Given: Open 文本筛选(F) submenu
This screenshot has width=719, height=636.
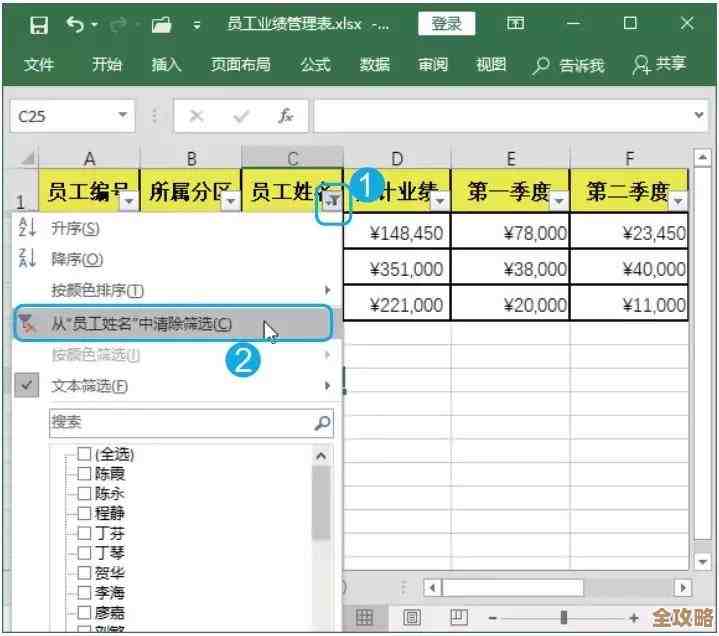Looking at the screenshot, I should click(x=177, y=386).
